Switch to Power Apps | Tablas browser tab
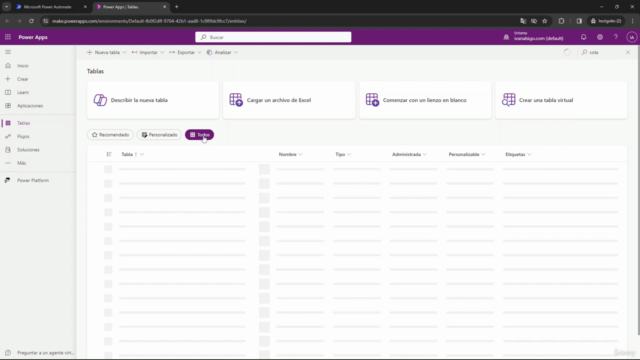 (x=131, y=7)
